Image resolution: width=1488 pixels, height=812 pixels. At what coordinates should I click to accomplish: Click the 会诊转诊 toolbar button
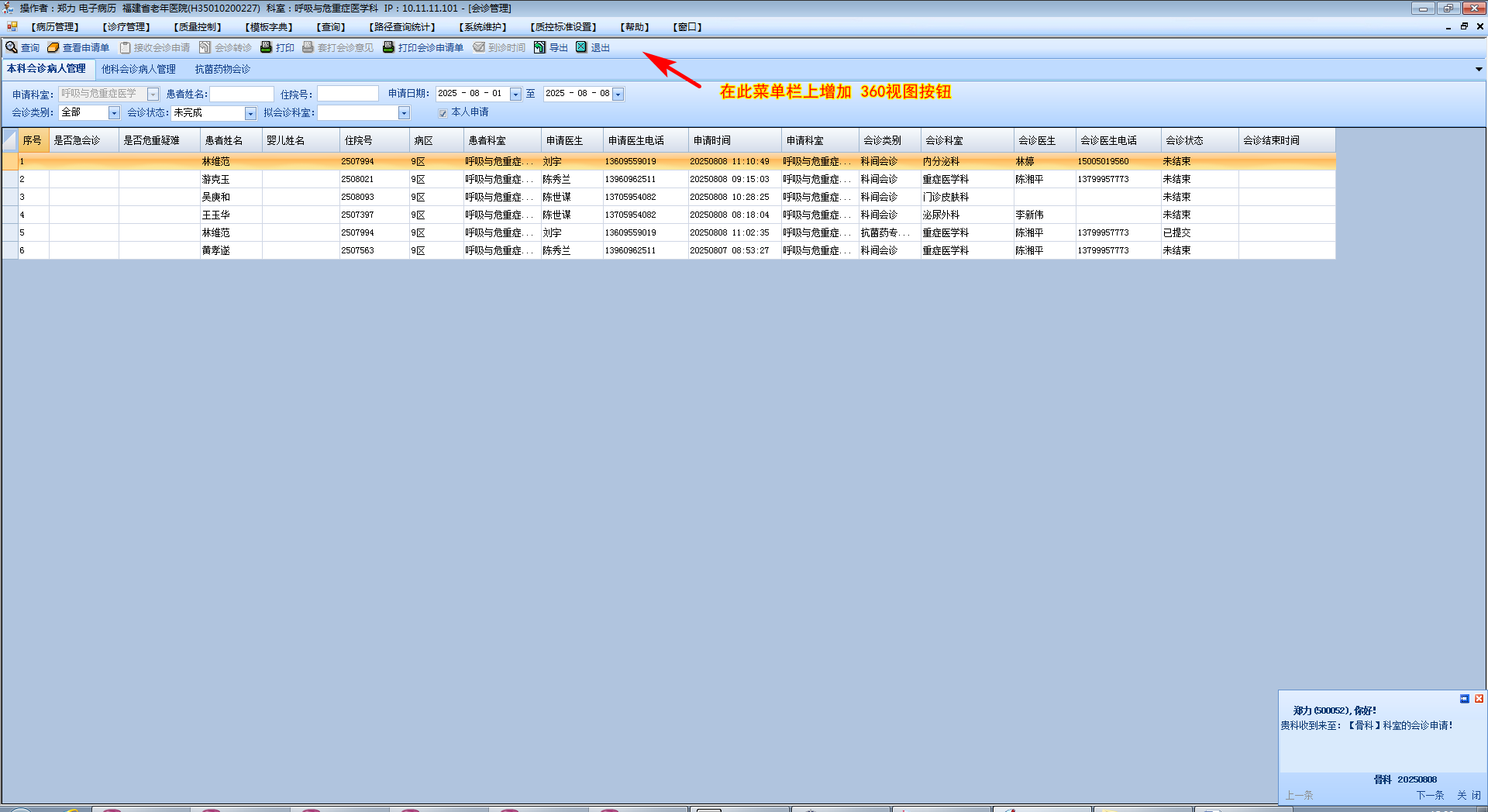click(226, 47)
